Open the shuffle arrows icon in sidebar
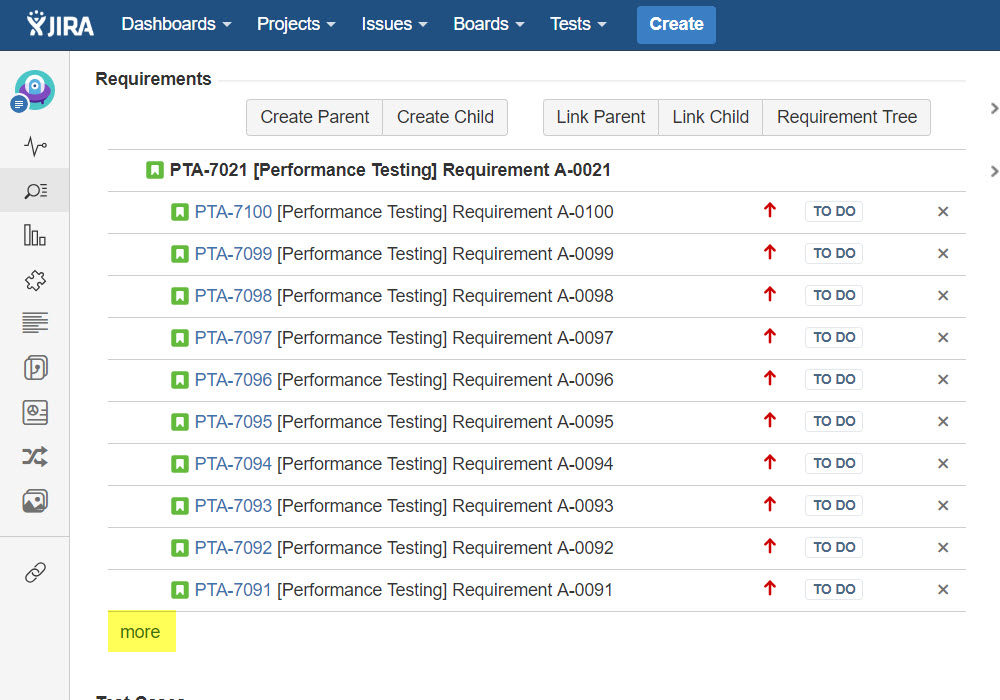 35,457
